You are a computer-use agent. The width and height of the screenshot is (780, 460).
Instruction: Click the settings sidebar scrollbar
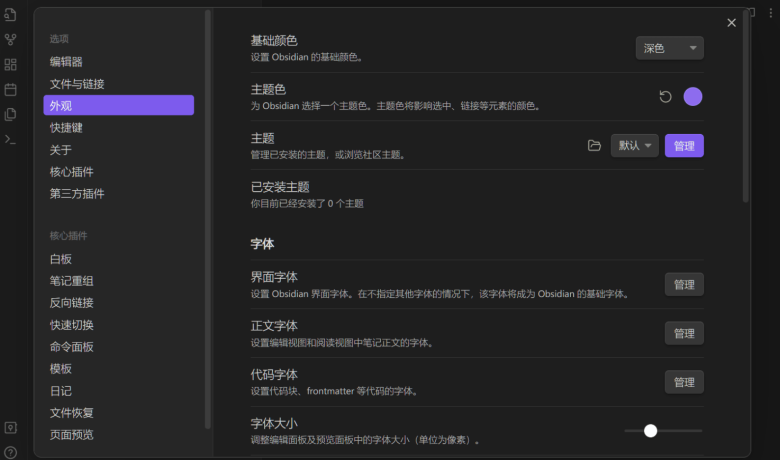click(x=208, y=219)
